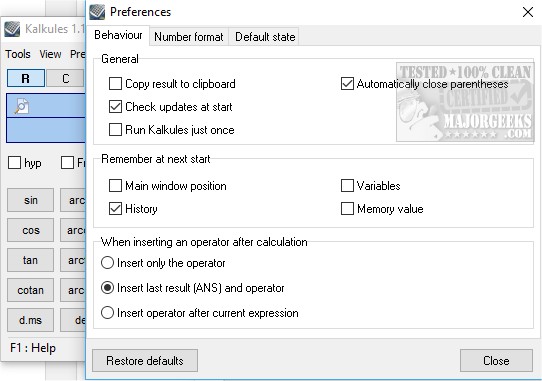Click the Preferences dialog title icon

pyautogui.click(x=97, y=12)
